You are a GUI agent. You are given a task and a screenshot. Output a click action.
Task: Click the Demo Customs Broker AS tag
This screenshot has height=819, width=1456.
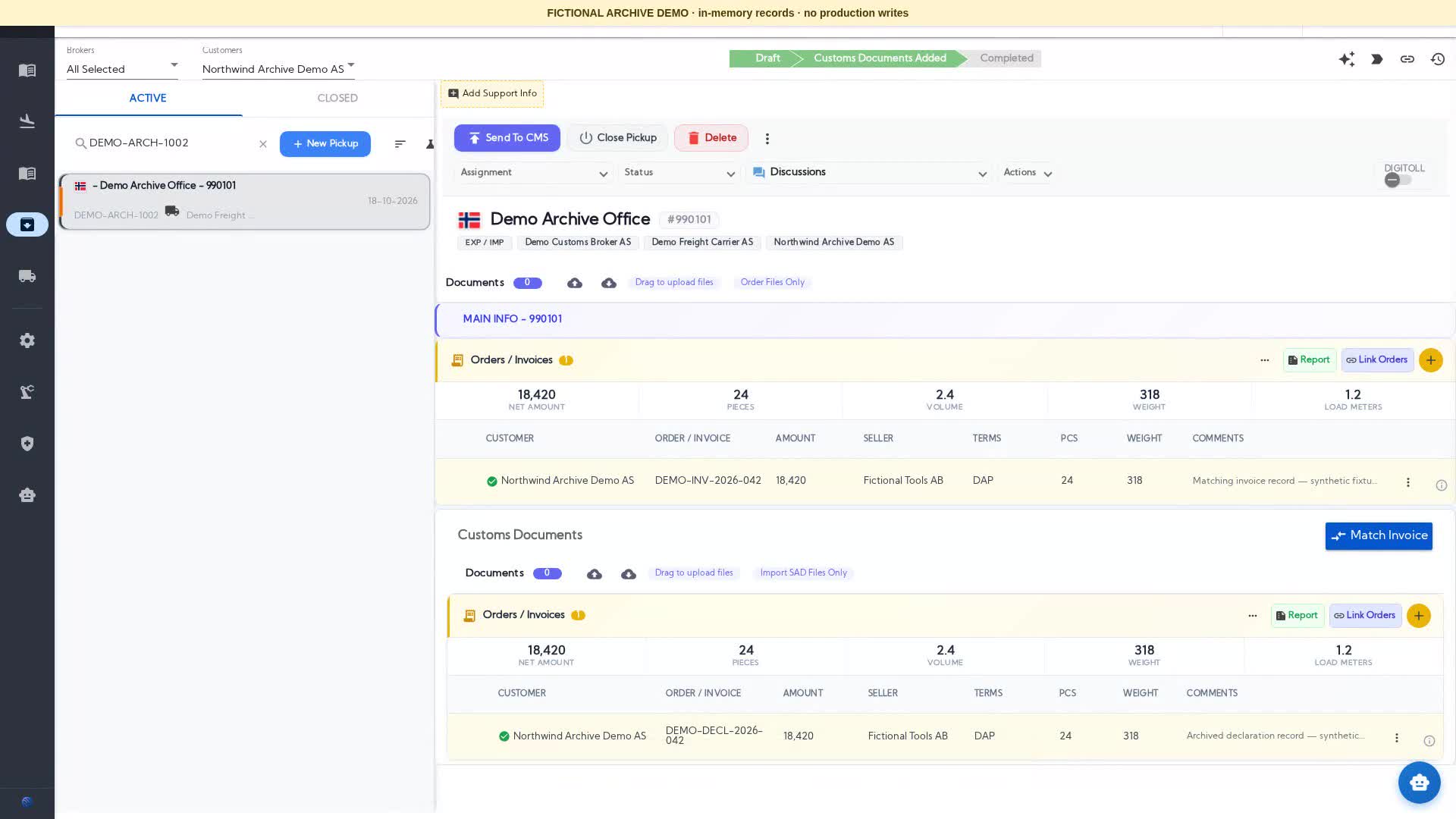578,243
